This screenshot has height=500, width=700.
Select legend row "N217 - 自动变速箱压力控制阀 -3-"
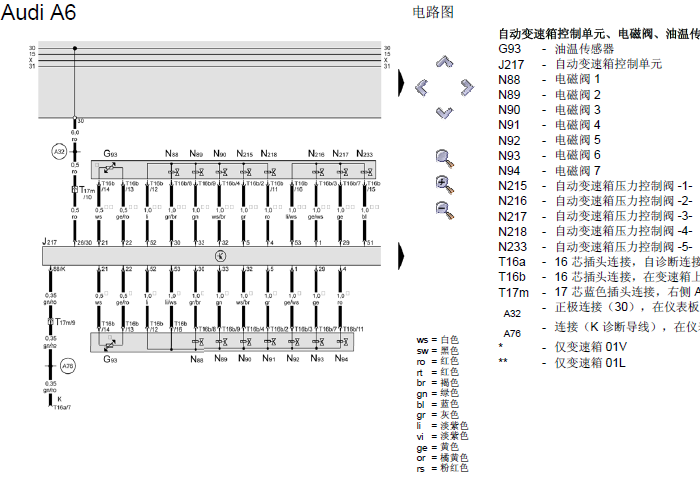[x=596, y=217]
